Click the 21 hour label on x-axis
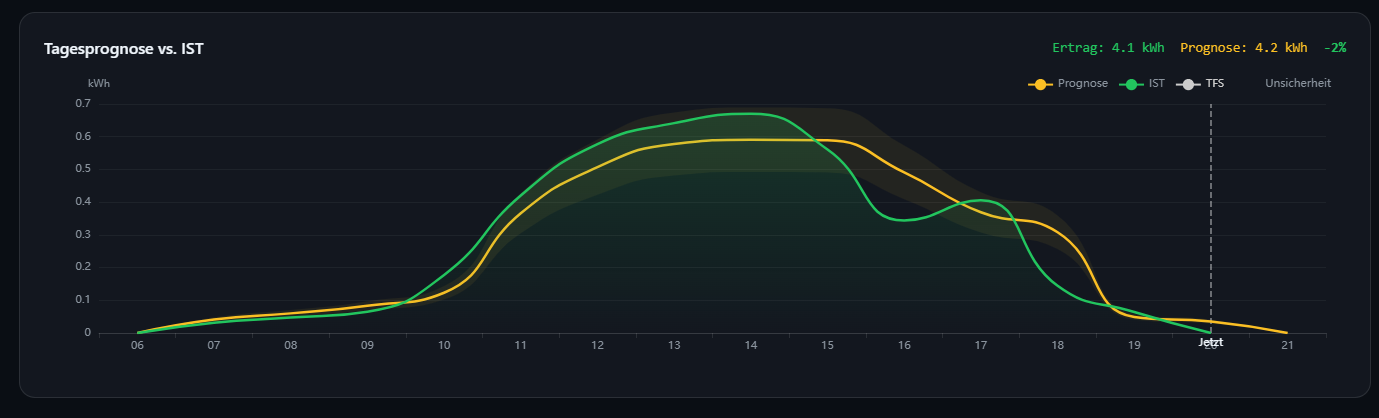1379x418 pixels. [1287, 346]
